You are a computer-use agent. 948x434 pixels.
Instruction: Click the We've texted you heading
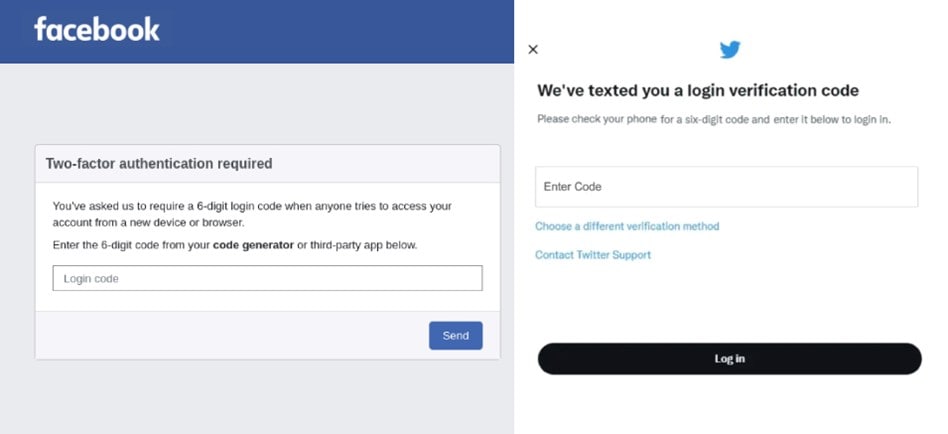[x=698, y=91]
